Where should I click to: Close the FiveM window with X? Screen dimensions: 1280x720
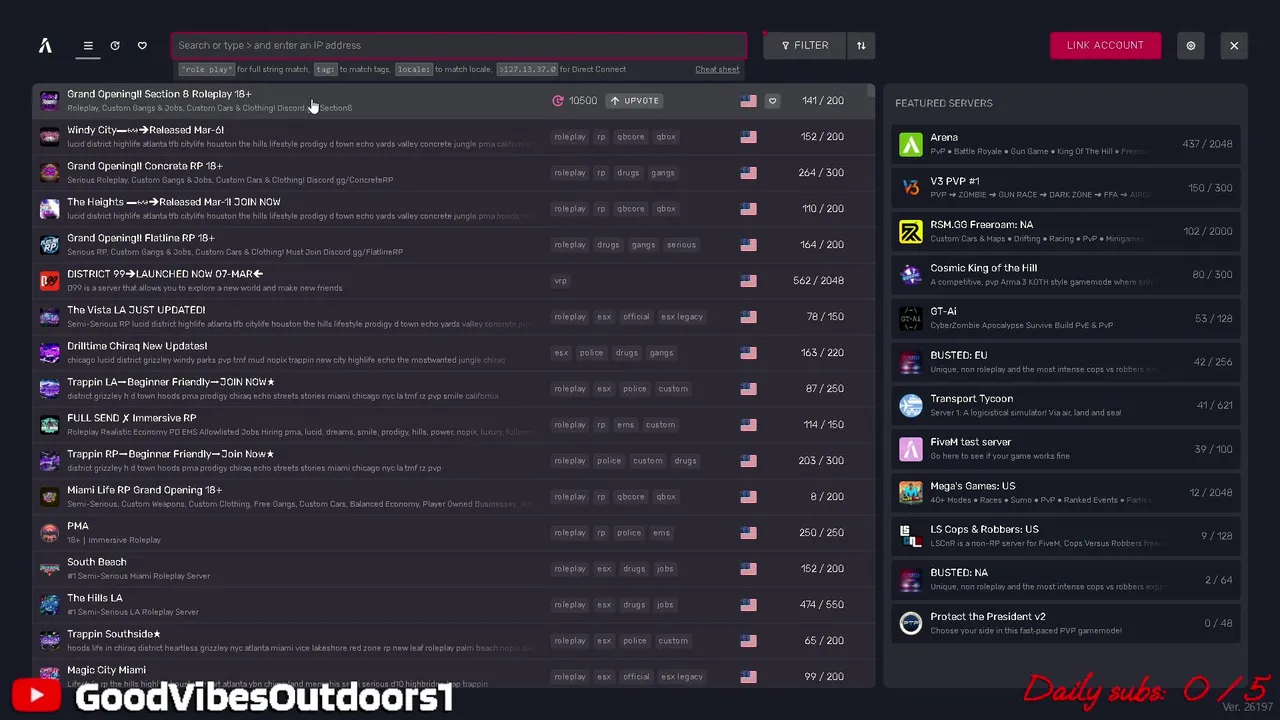[x=1234, y=45]
